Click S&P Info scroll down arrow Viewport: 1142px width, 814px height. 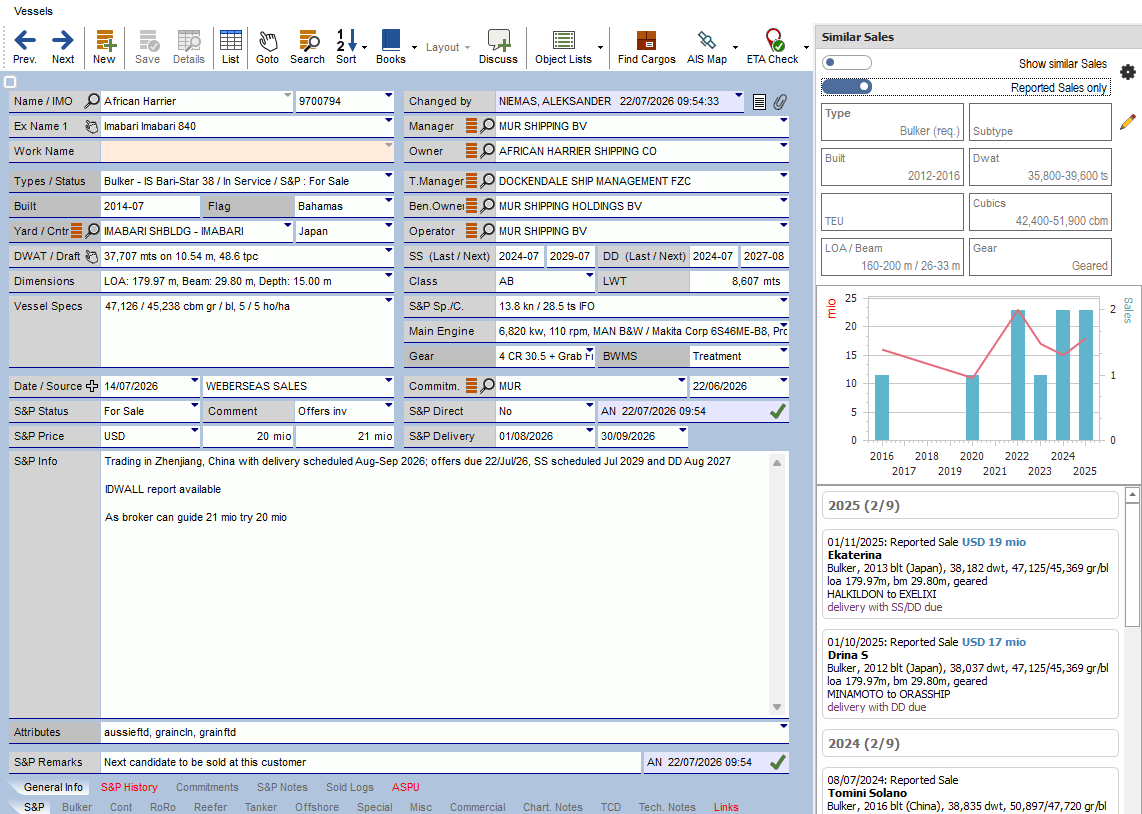click(x=777, y=707)
